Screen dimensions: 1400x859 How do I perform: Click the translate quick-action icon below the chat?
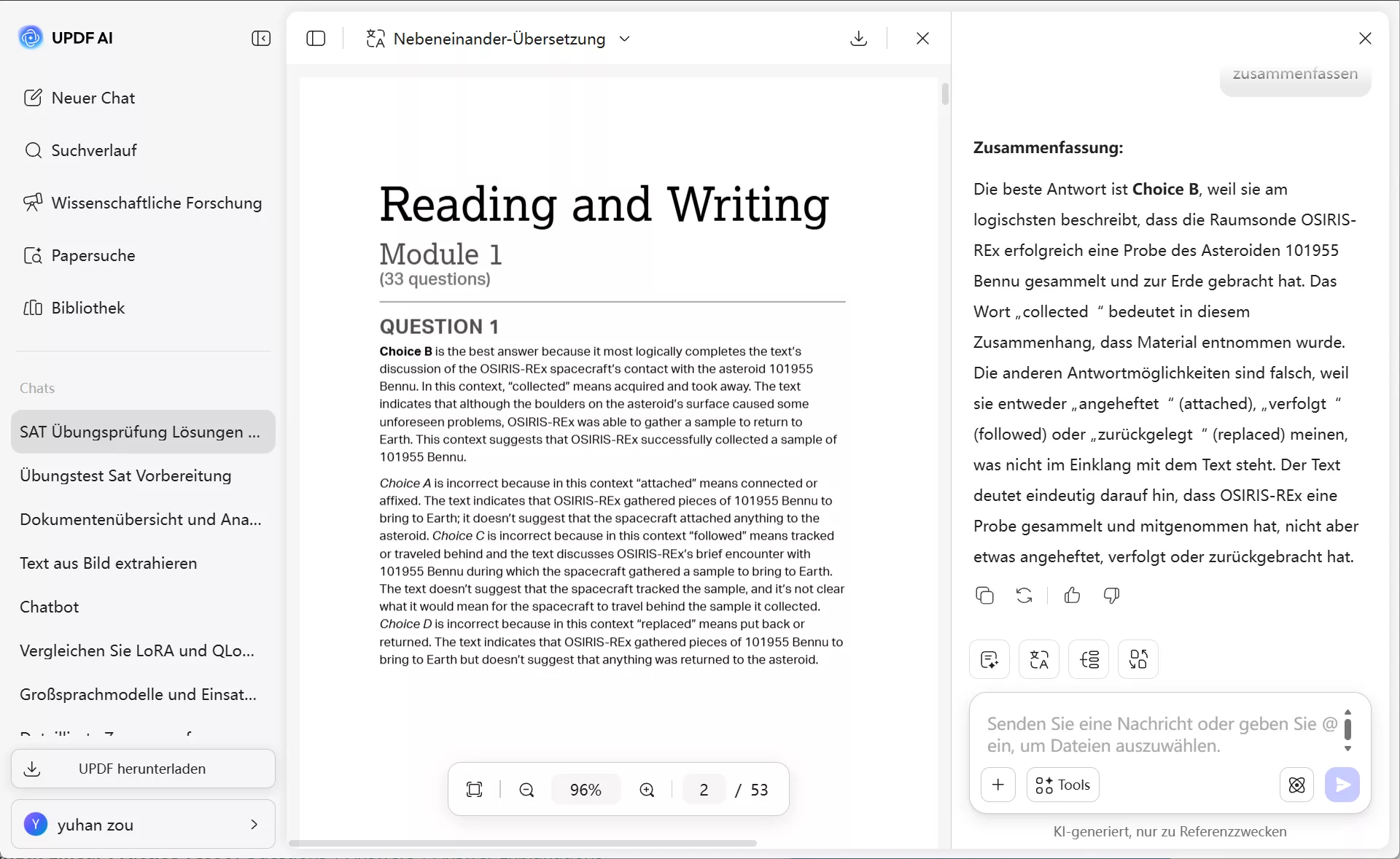pyautogui.click(x=1038, y=659)
